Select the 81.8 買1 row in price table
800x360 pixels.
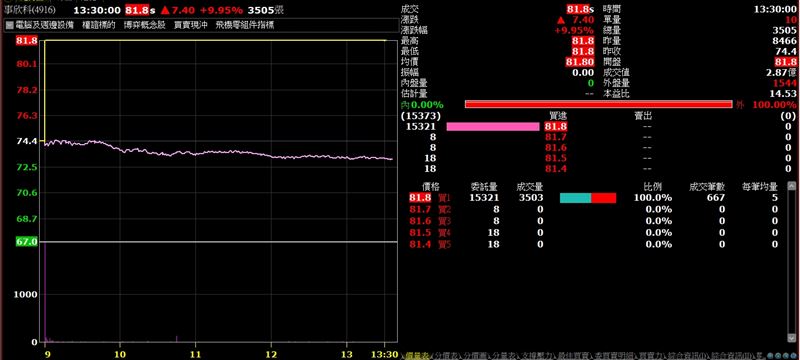[x=594, y=198]
